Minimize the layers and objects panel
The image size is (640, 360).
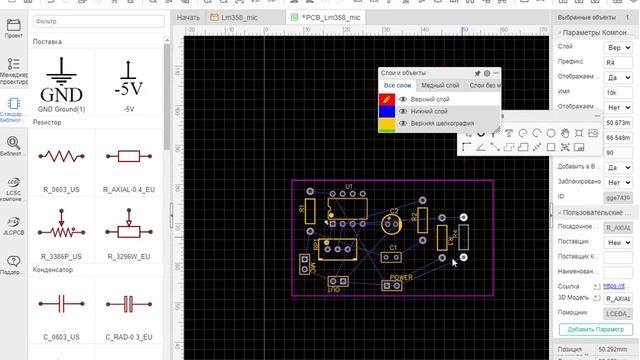click(496, 73)
